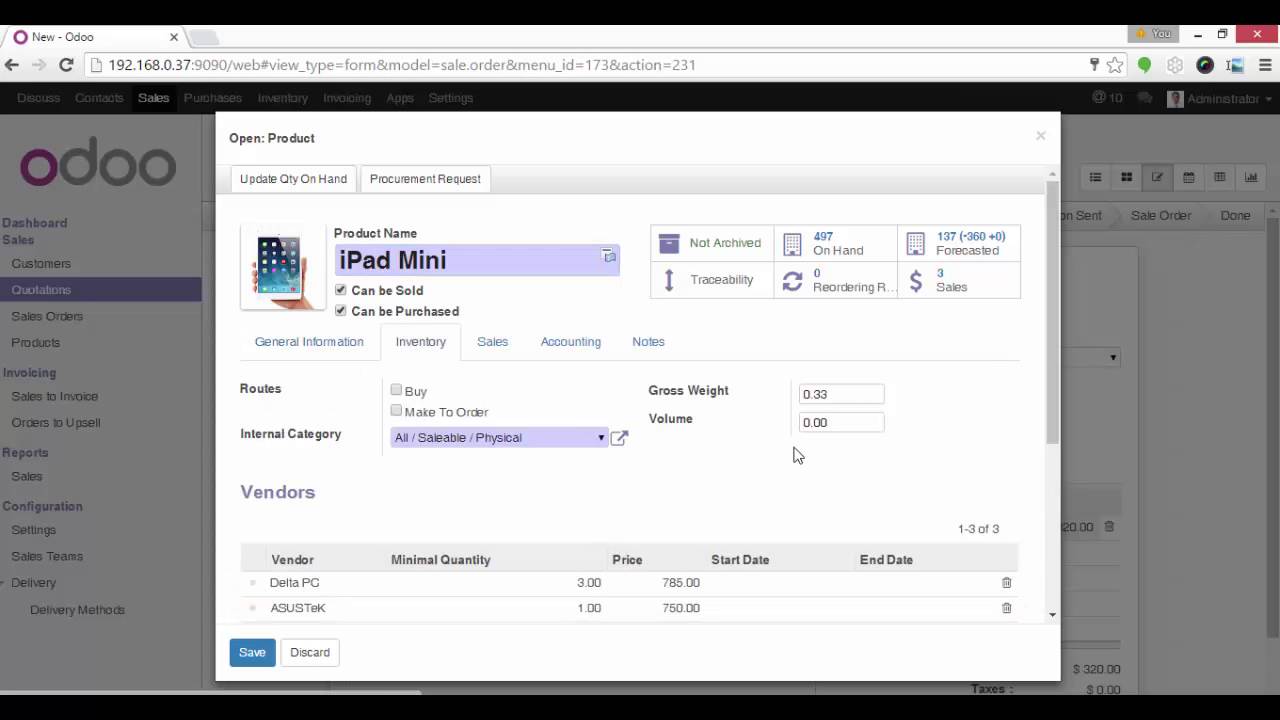Click the Gross Weight input field
Screen dimensions: 1280x720
tap(841, 394)
